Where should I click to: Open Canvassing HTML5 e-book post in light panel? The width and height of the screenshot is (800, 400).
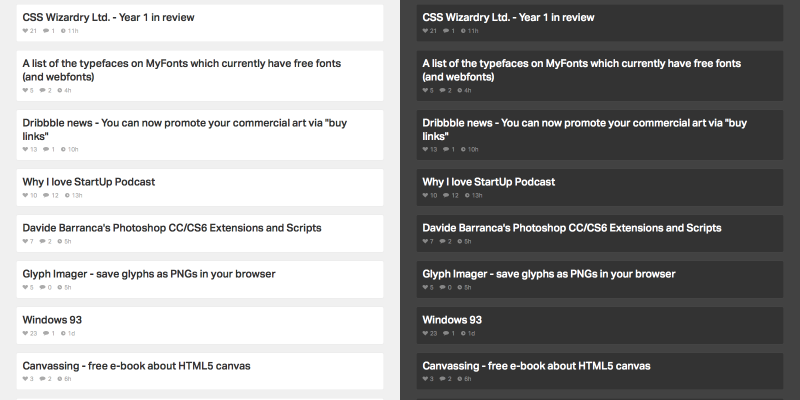tap(136, 366)
